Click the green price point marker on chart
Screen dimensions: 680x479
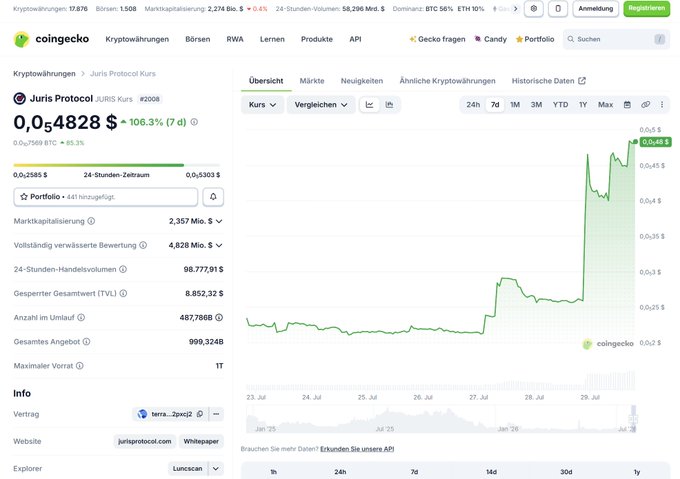pyautogui.click(x=635, y=142)
